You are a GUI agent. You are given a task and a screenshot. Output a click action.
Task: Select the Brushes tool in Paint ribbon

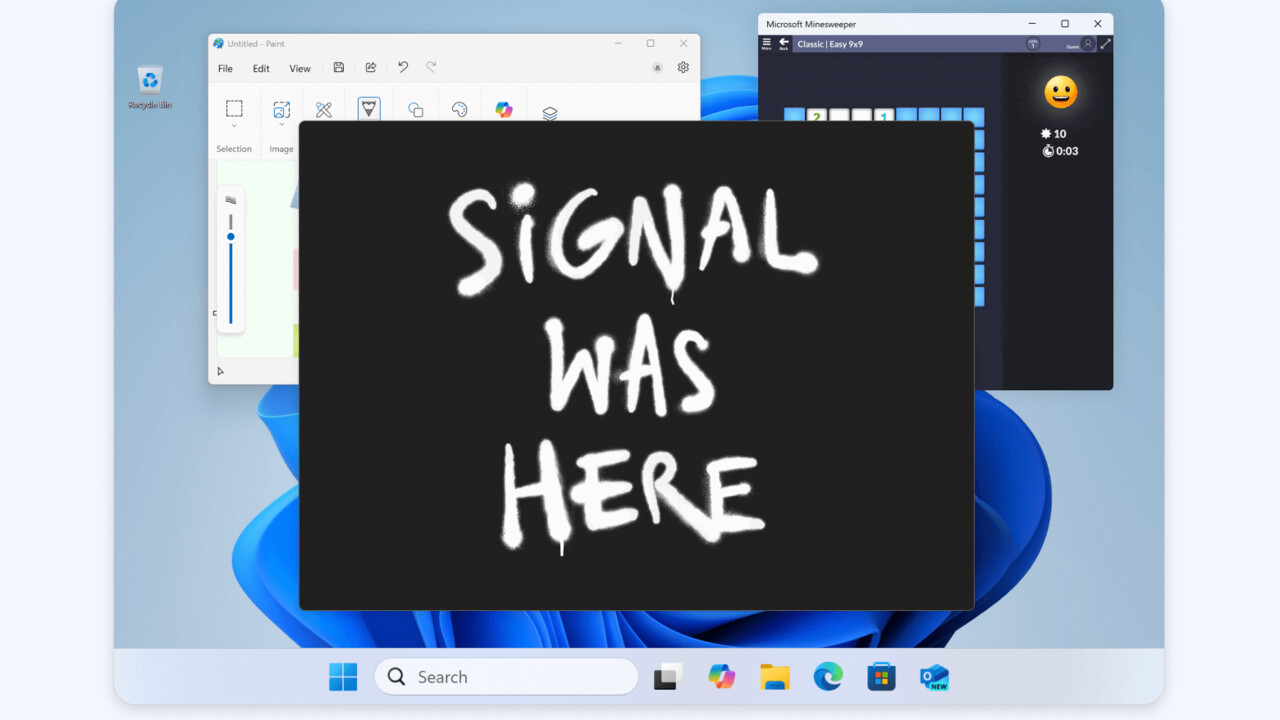[x=369, y=108]
